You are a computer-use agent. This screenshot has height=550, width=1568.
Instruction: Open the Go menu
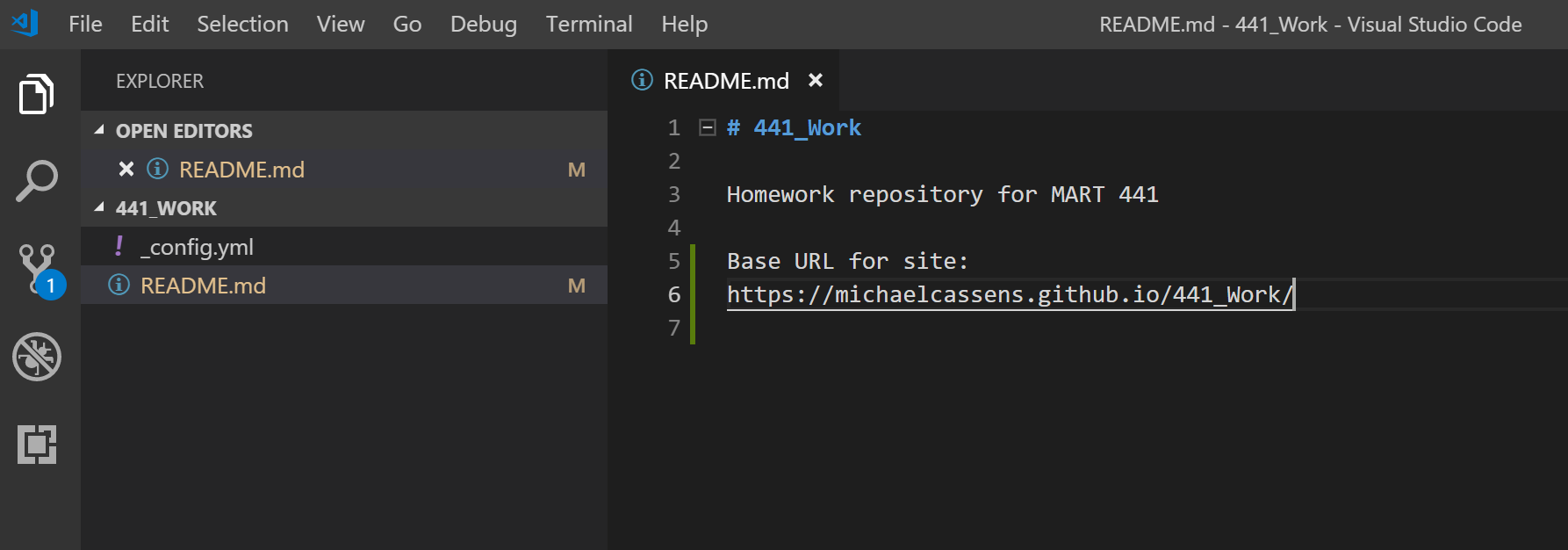point(407,24)
